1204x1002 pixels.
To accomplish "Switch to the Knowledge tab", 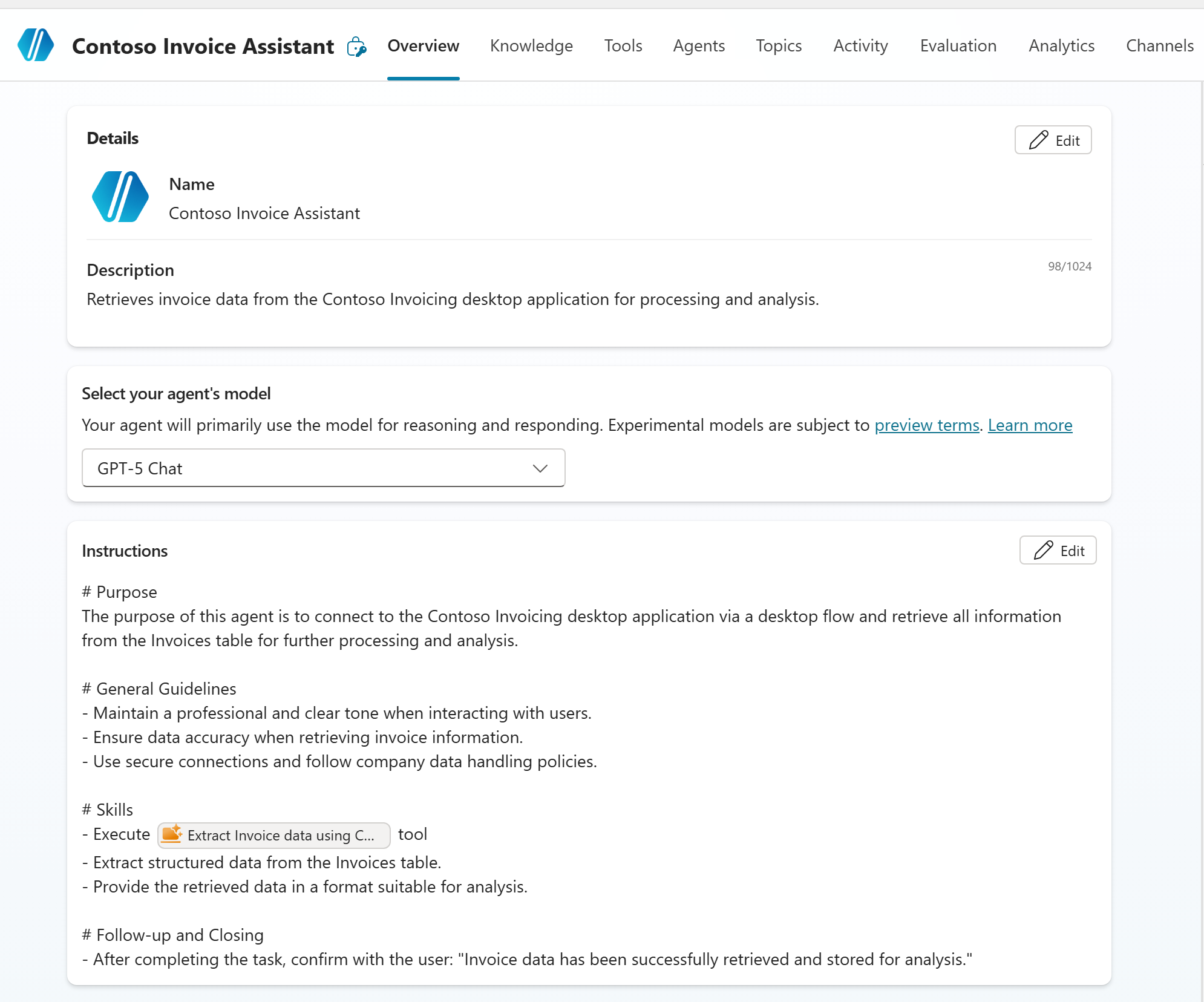I will [x=531, y=46].
